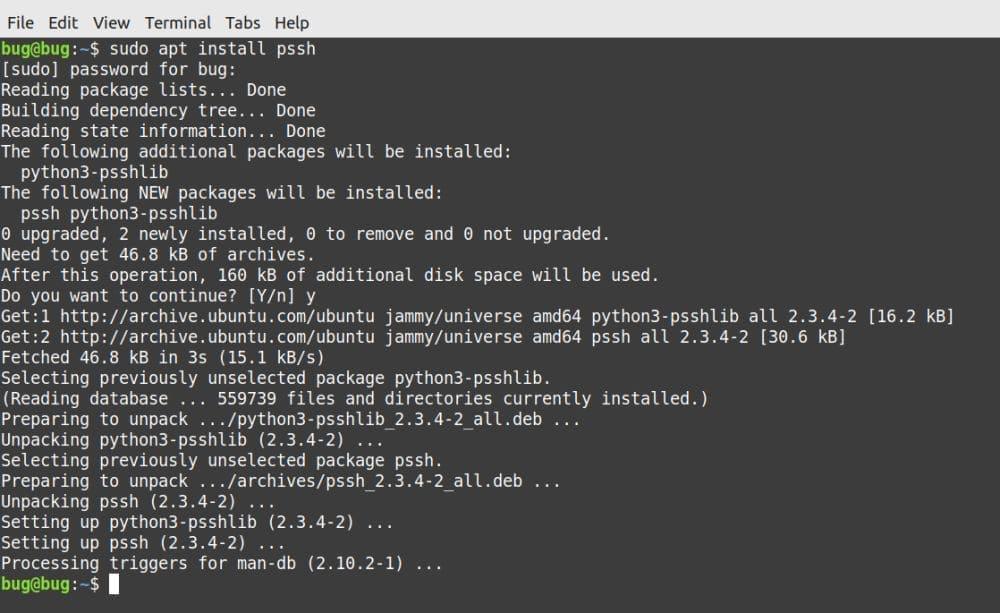Click the 'Processing triggers for man-db' line

point(221,563)
